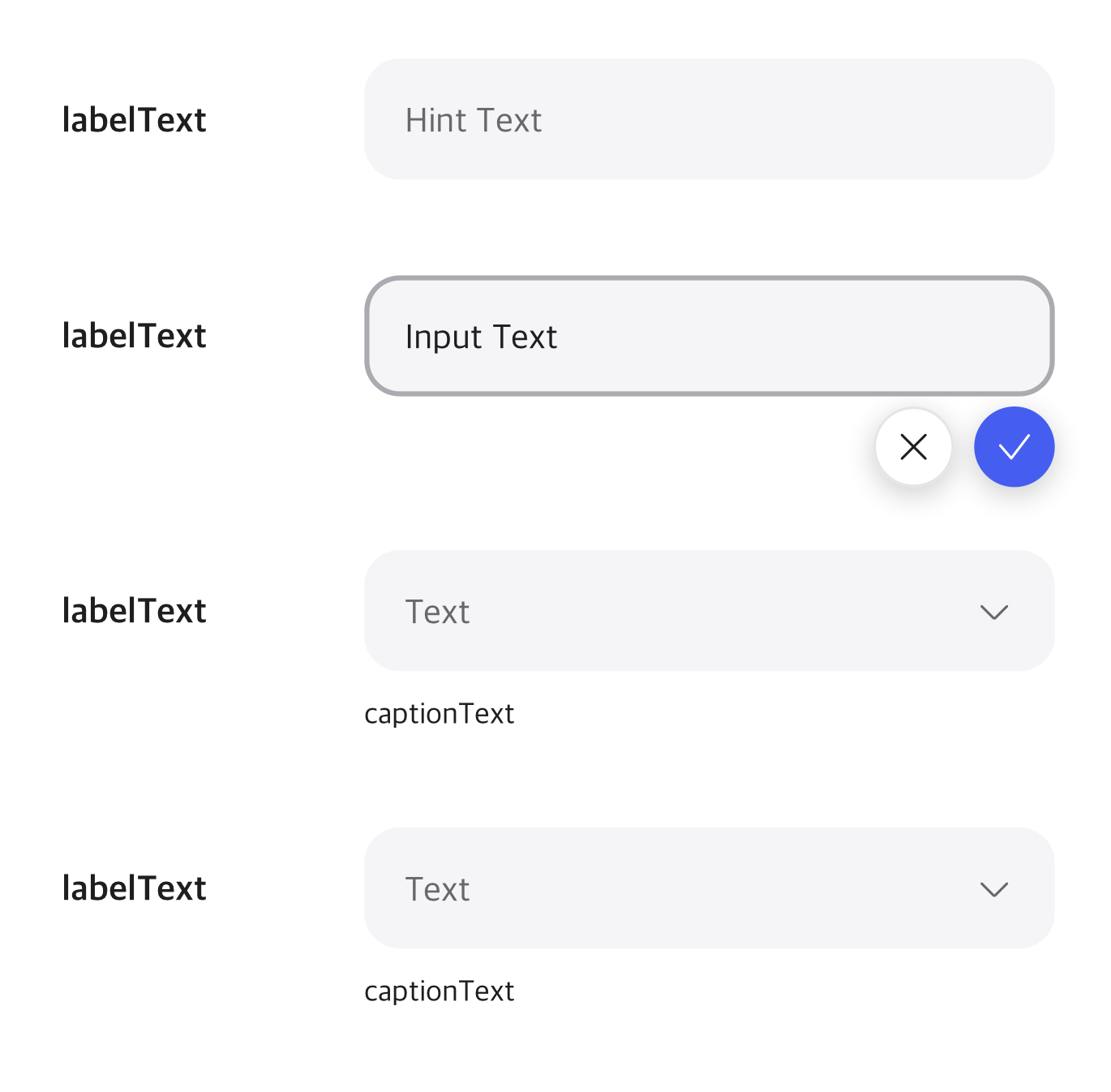Click the X cancel icon button
1111x1092 pixels.
[x=913, y=447]
